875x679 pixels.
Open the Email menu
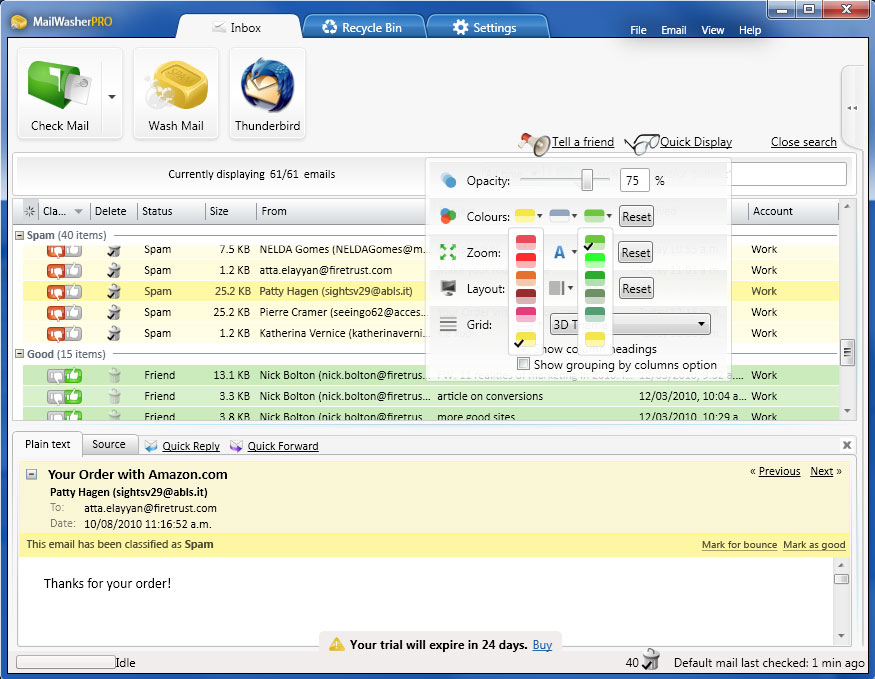click(674, 30)
